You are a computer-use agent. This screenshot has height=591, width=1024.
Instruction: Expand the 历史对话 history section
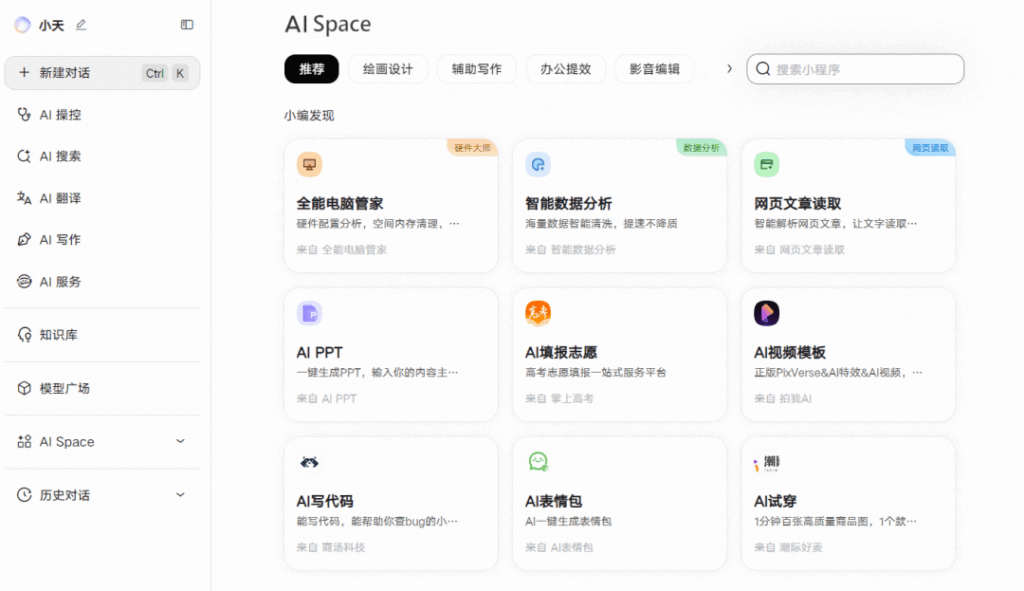coord(180,494)
